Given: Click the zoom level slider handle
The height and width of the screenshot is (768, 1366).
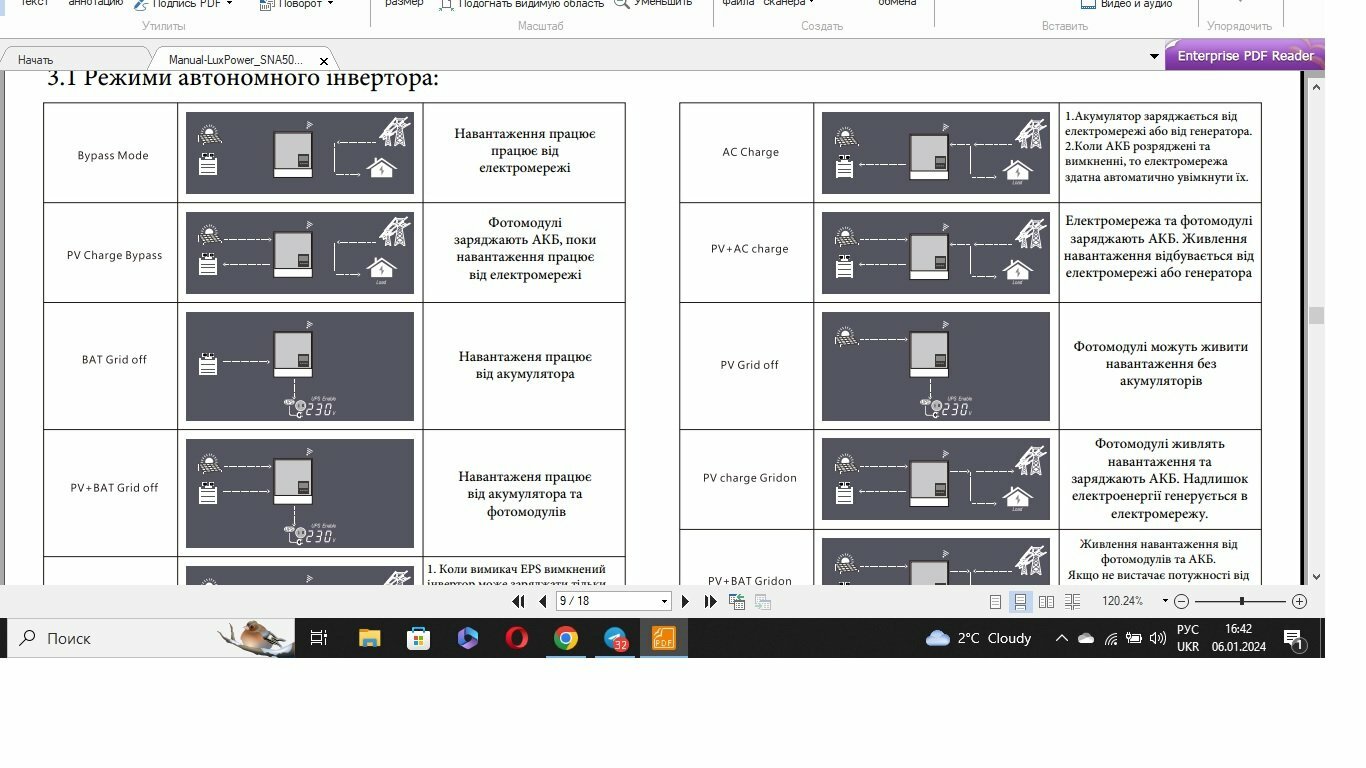Looking at the screenshot, I should (1241, 601).
